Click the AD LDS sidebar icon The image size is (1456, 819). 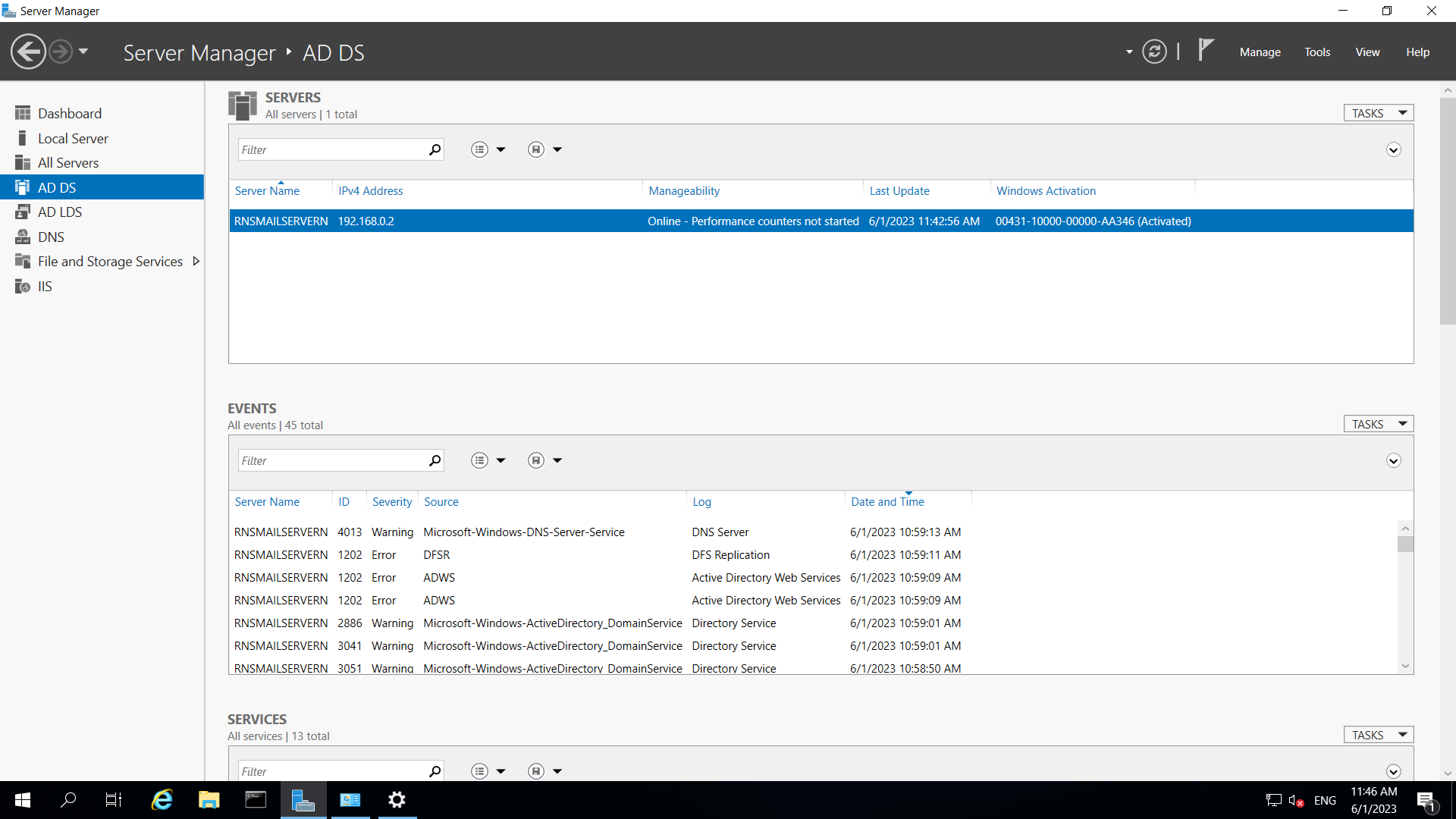[23, 212]
